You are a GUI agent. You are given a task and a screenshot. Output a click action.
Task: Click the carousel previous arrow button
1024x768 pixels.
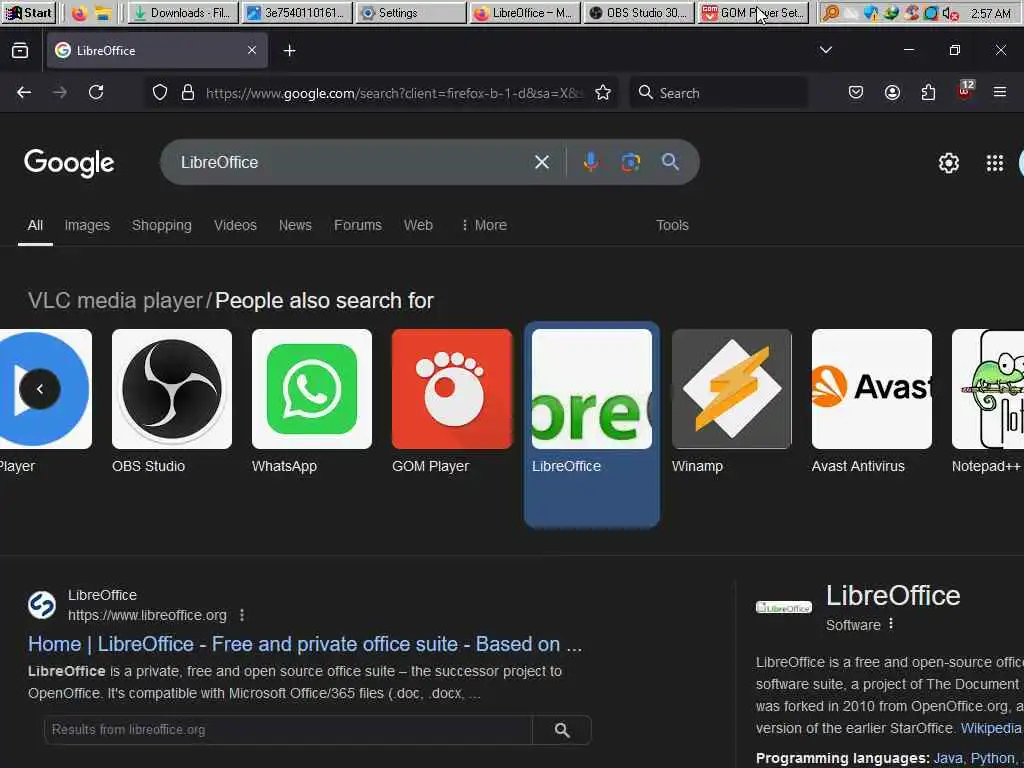pos(40,389)
